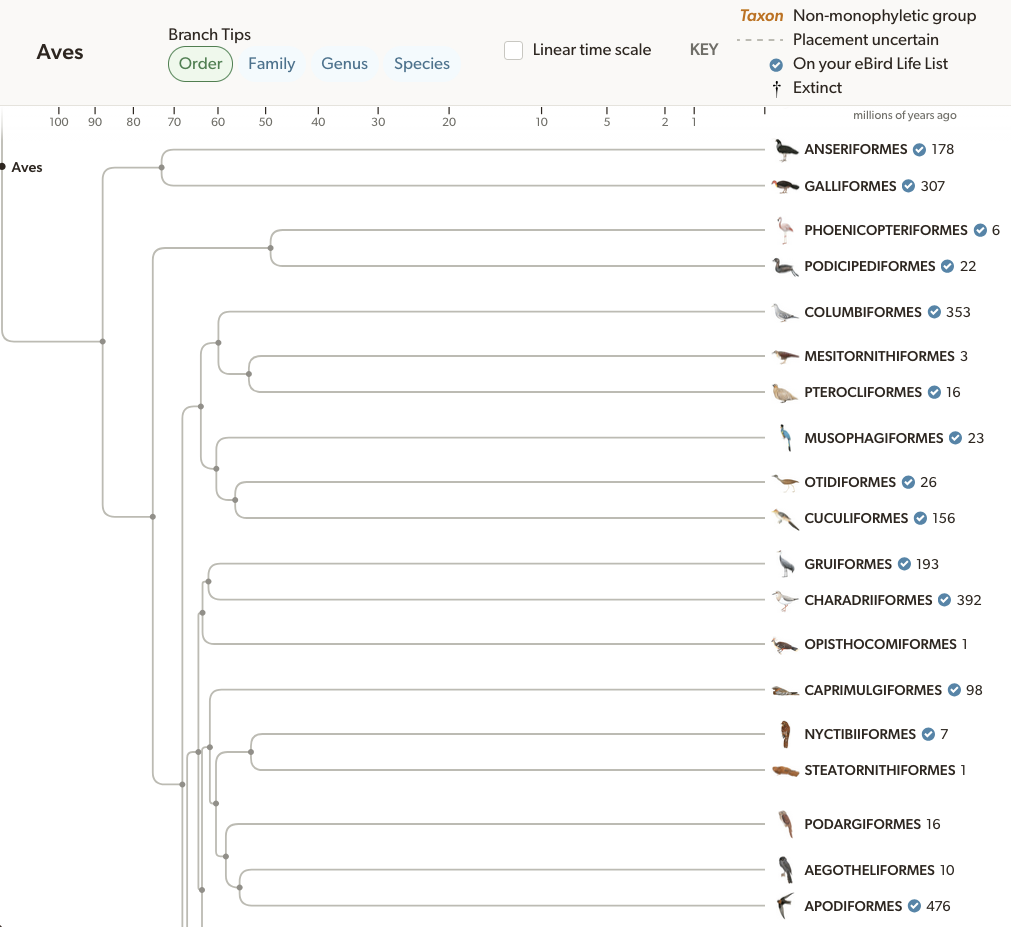Enable the Linear time scale checkbox

click(x=514, y=48)
